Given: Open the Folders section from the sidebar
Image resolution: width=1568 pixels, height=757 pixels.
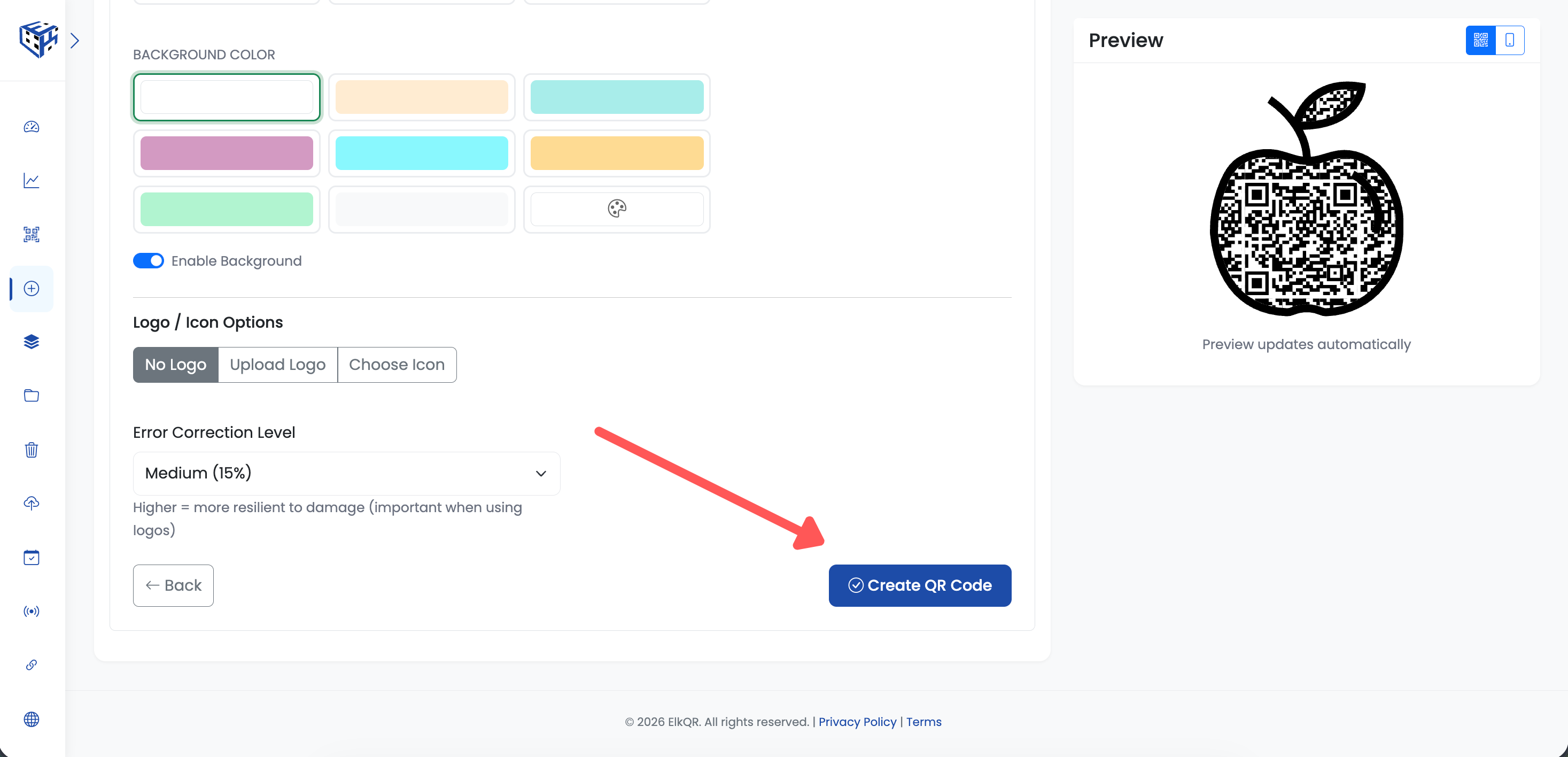Looking at the screenshot, I should tap(31, 395).
